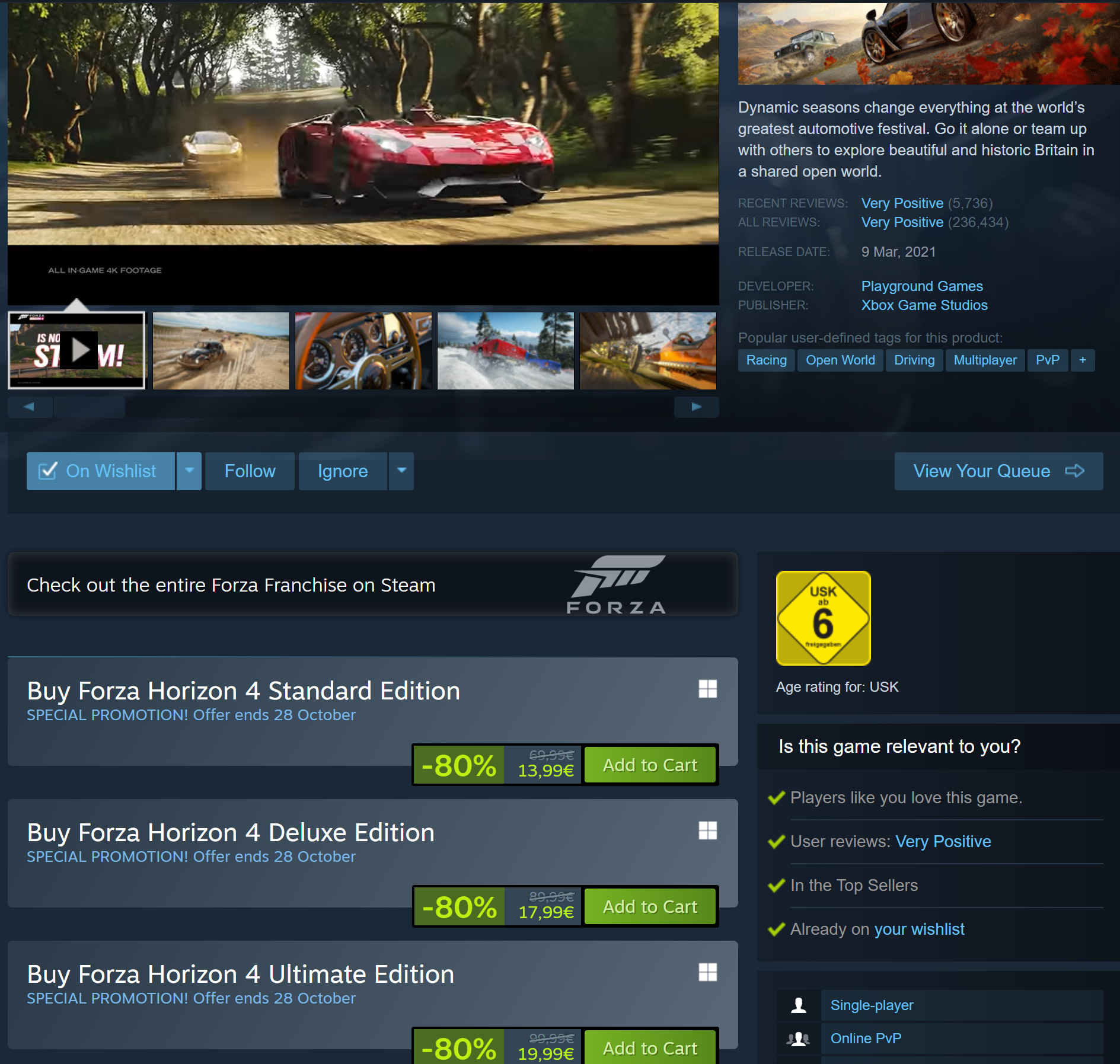This screenshot has width=1120, height=1064.
Task: Select the Multiplayer tag
Action: click(985, 360)
